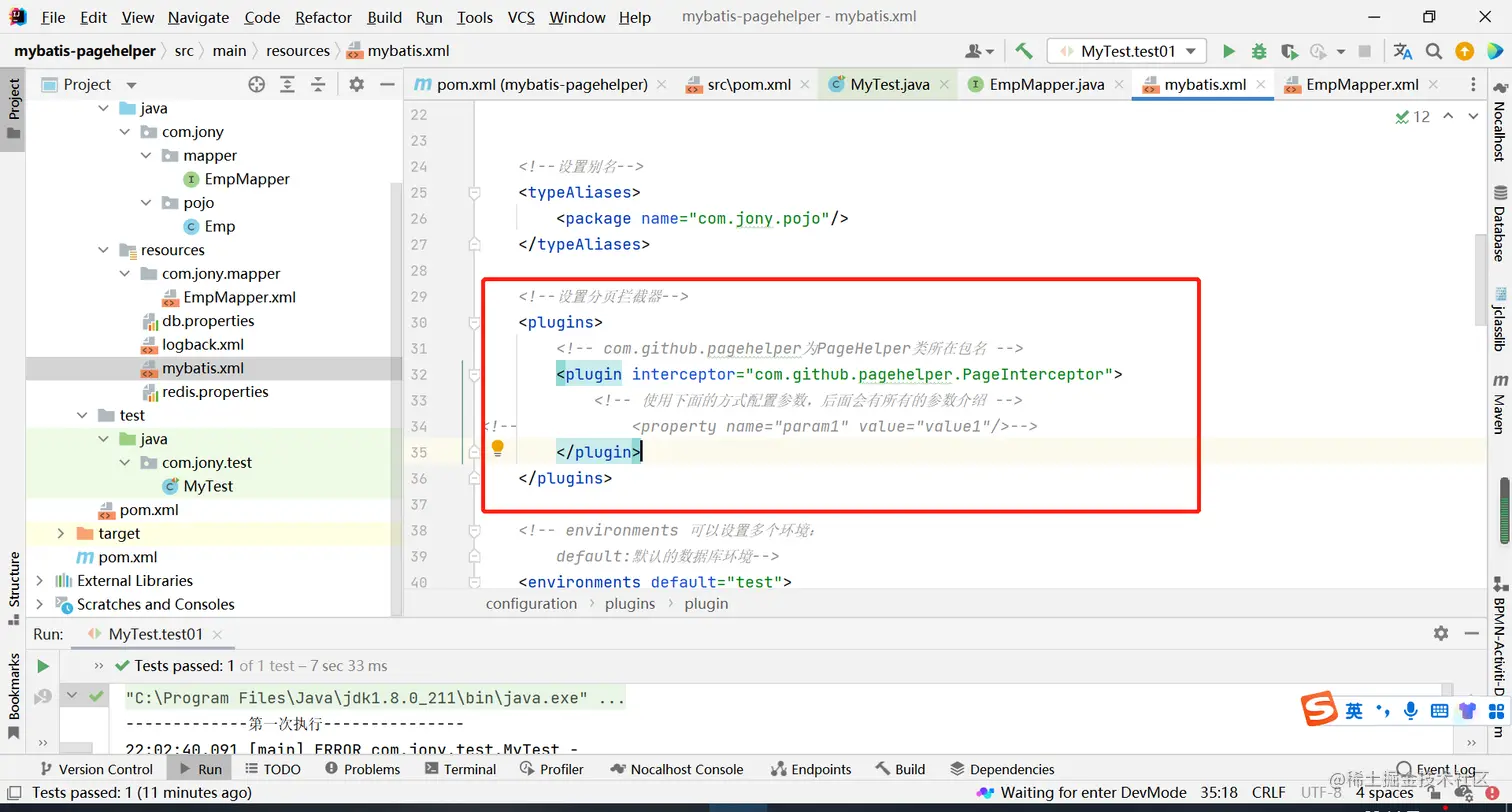This screenshot has height=812, width=1512.
Task: Click the 35:18 caret position indicator
Action: (x=1218, y=792)
